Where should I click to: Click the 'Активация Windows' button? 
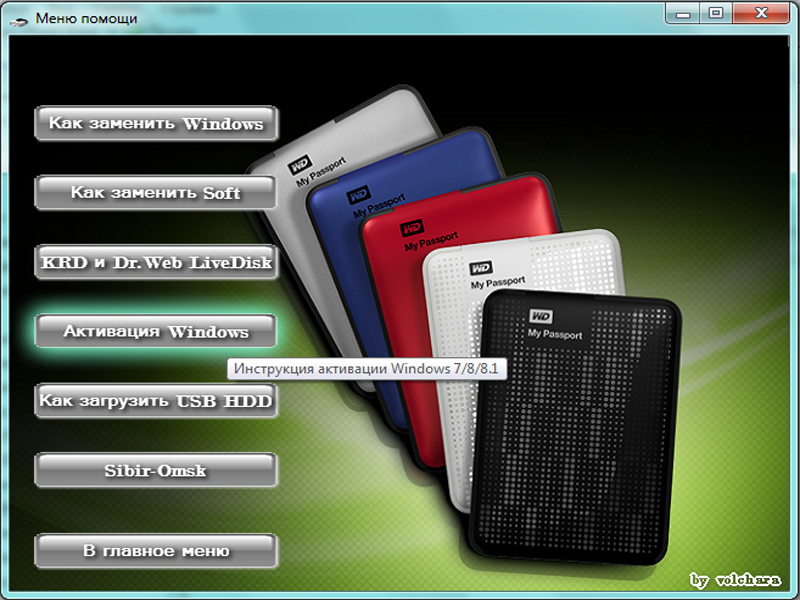pyautogui.click(x=156, y=331)
